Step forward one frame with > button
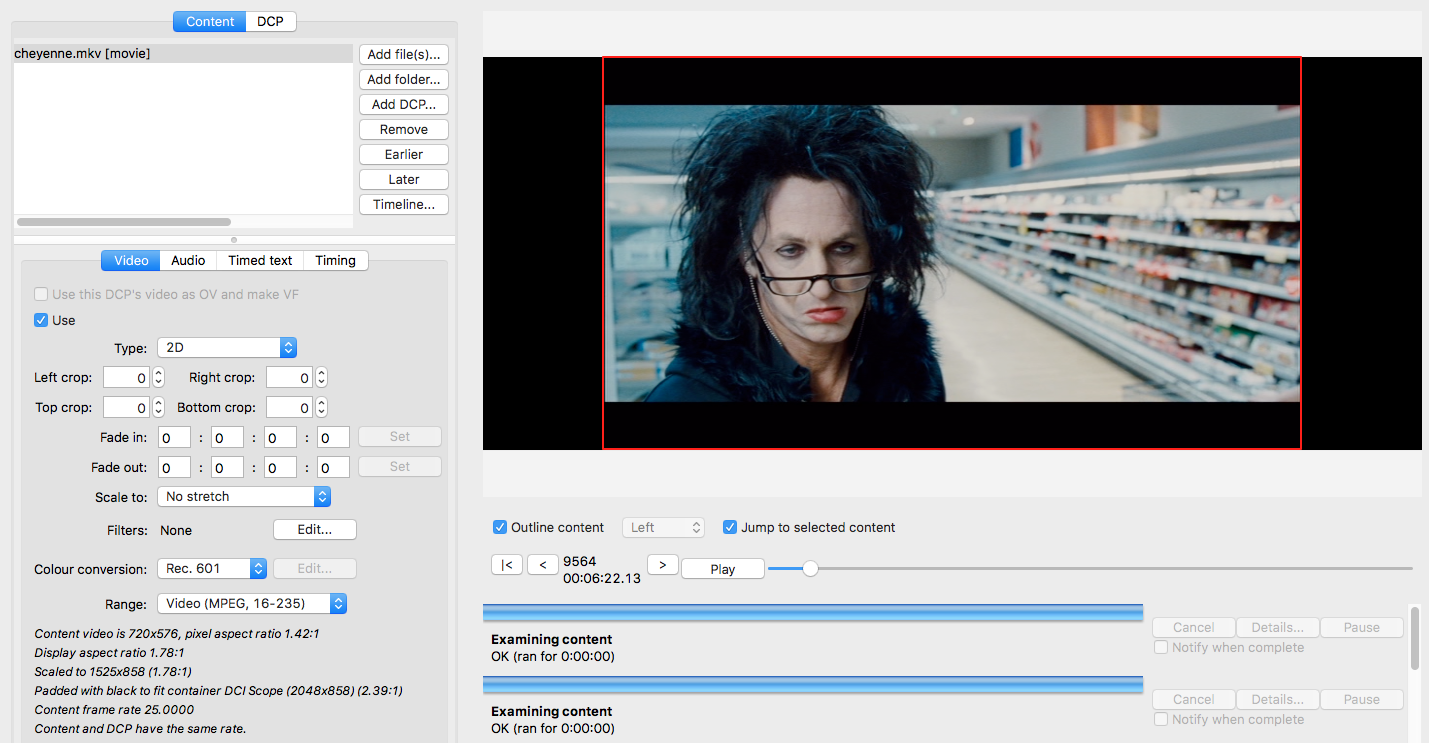This screenshot has width=1429, height=743. [x=662, y=565]
